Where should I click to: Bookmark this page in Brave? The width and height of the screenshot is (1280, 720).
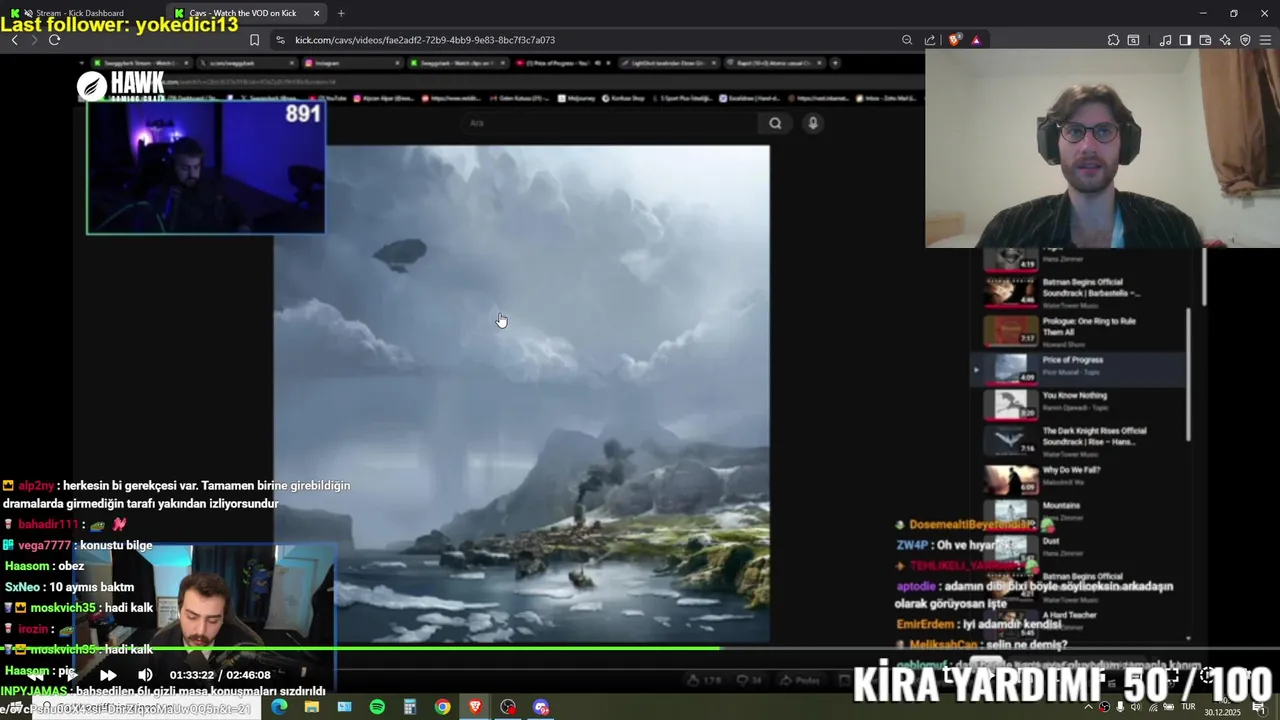pyautogui.click(x=254, y=40)
